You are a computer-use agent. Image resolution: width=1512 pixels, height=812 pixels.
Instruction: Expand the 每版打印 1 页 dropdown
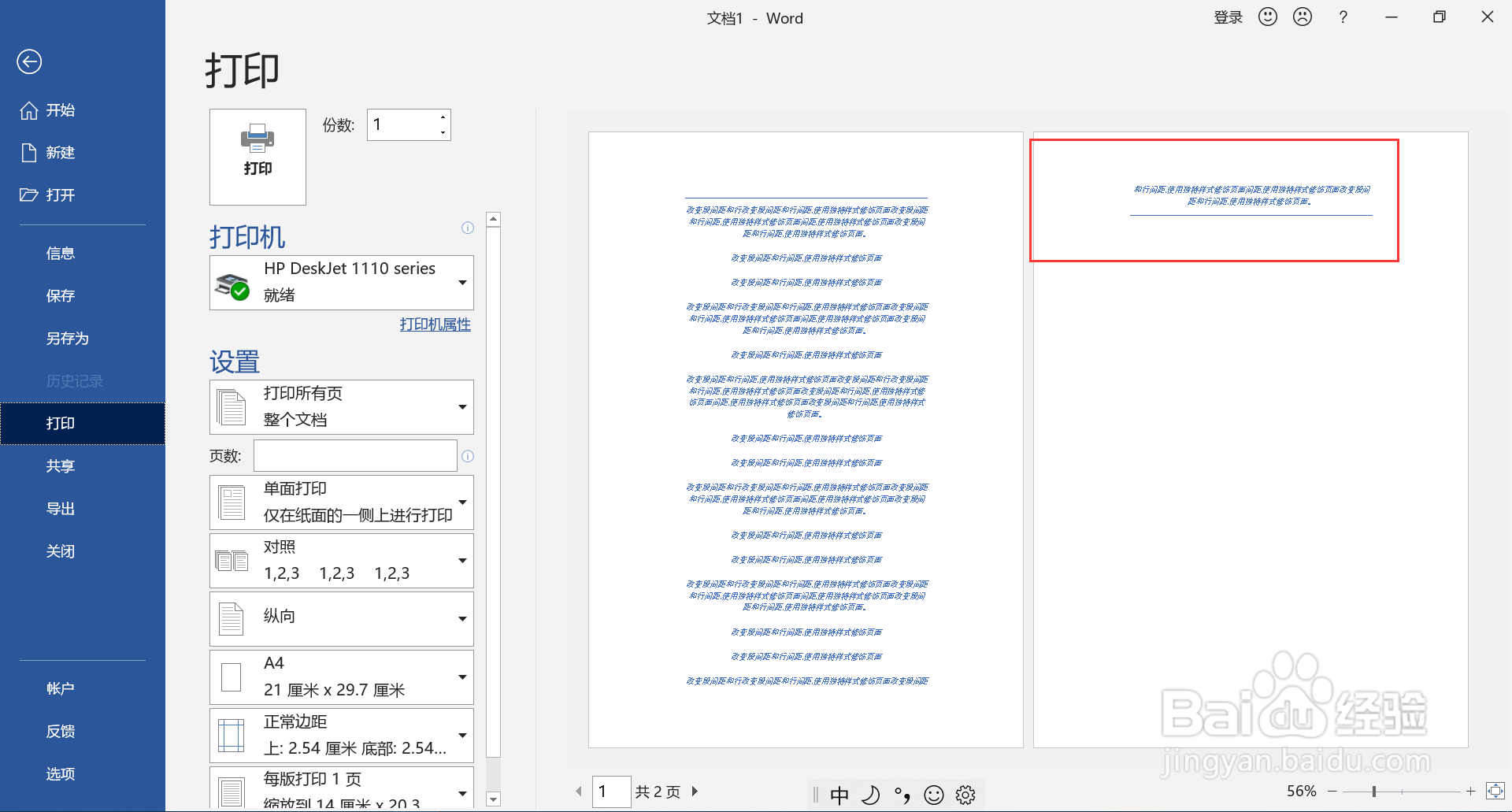click(342, 788)
